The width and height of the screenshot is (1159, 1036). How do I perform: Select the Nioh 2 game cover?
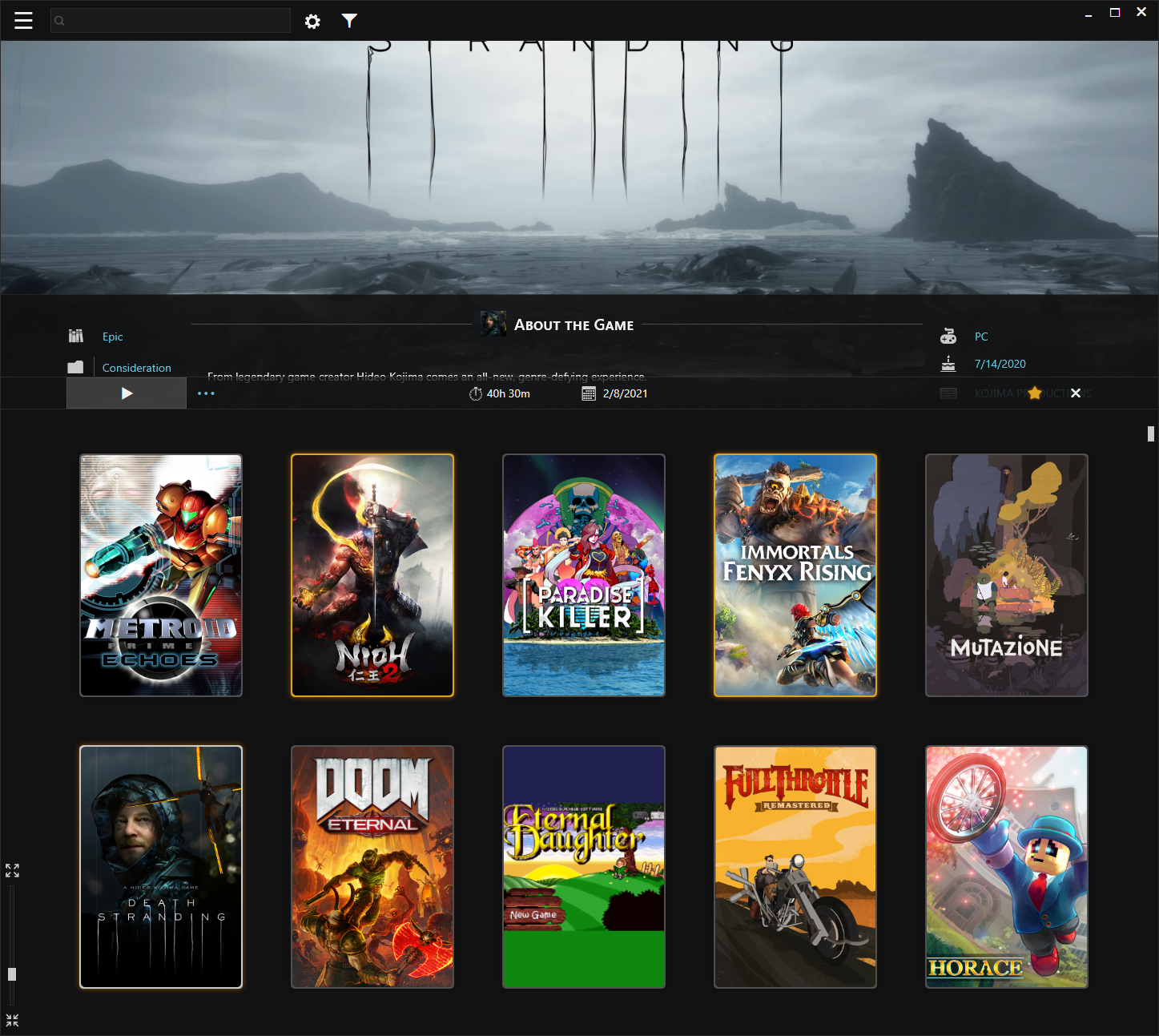pyautogui.click(x=372, y=575)
